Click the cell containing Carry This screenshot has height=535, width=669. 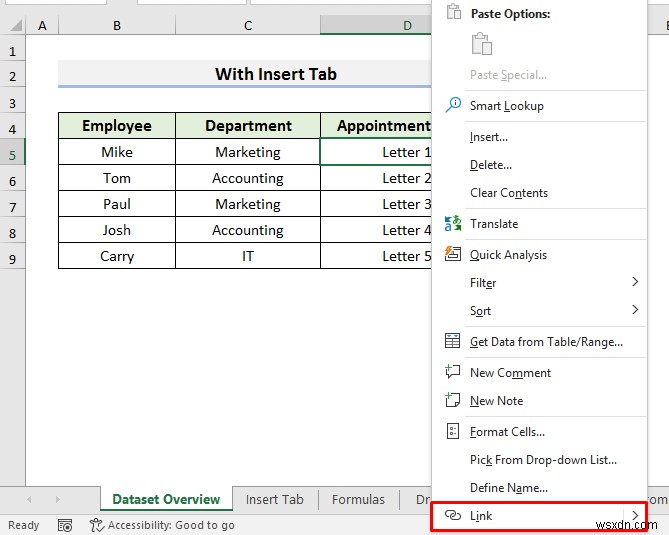click(117, 256)
